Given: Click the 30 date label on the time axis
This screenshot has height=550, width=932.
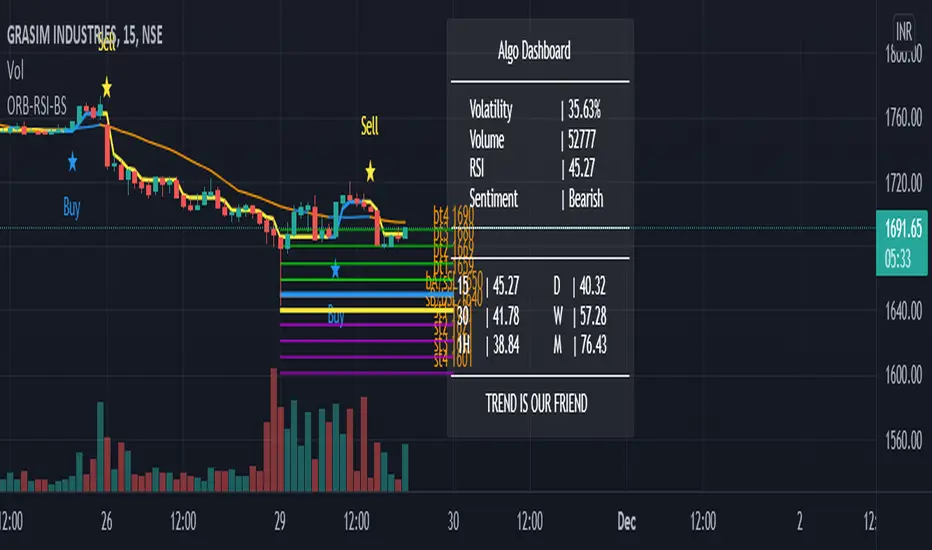Looking at the screenshot, I should point(452,521).
